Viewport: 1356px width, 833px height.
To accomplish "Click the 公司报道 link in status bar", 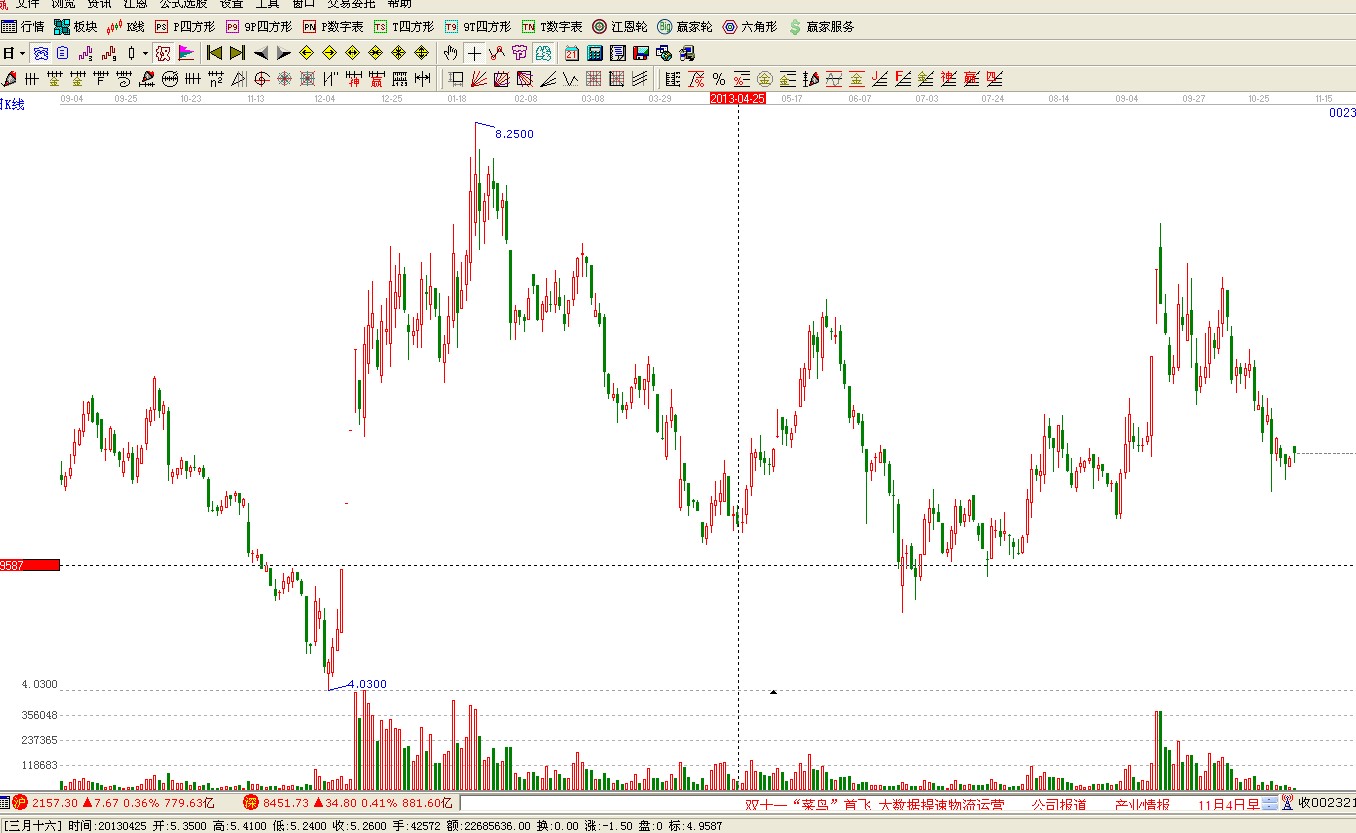I will (1059, 804).
